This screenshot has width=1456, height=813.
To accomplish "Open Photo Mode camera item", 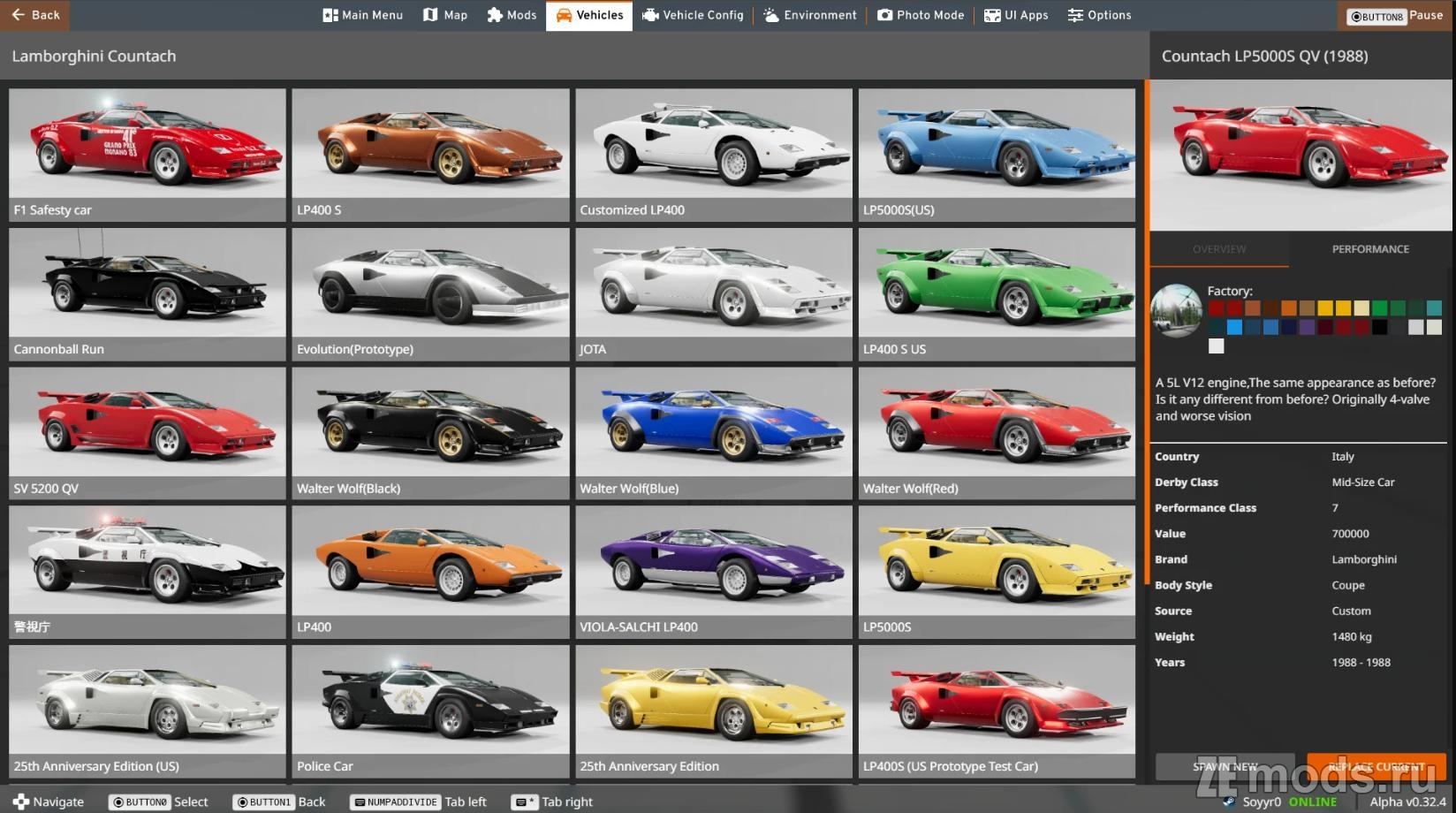I will (x=921, y=15).
